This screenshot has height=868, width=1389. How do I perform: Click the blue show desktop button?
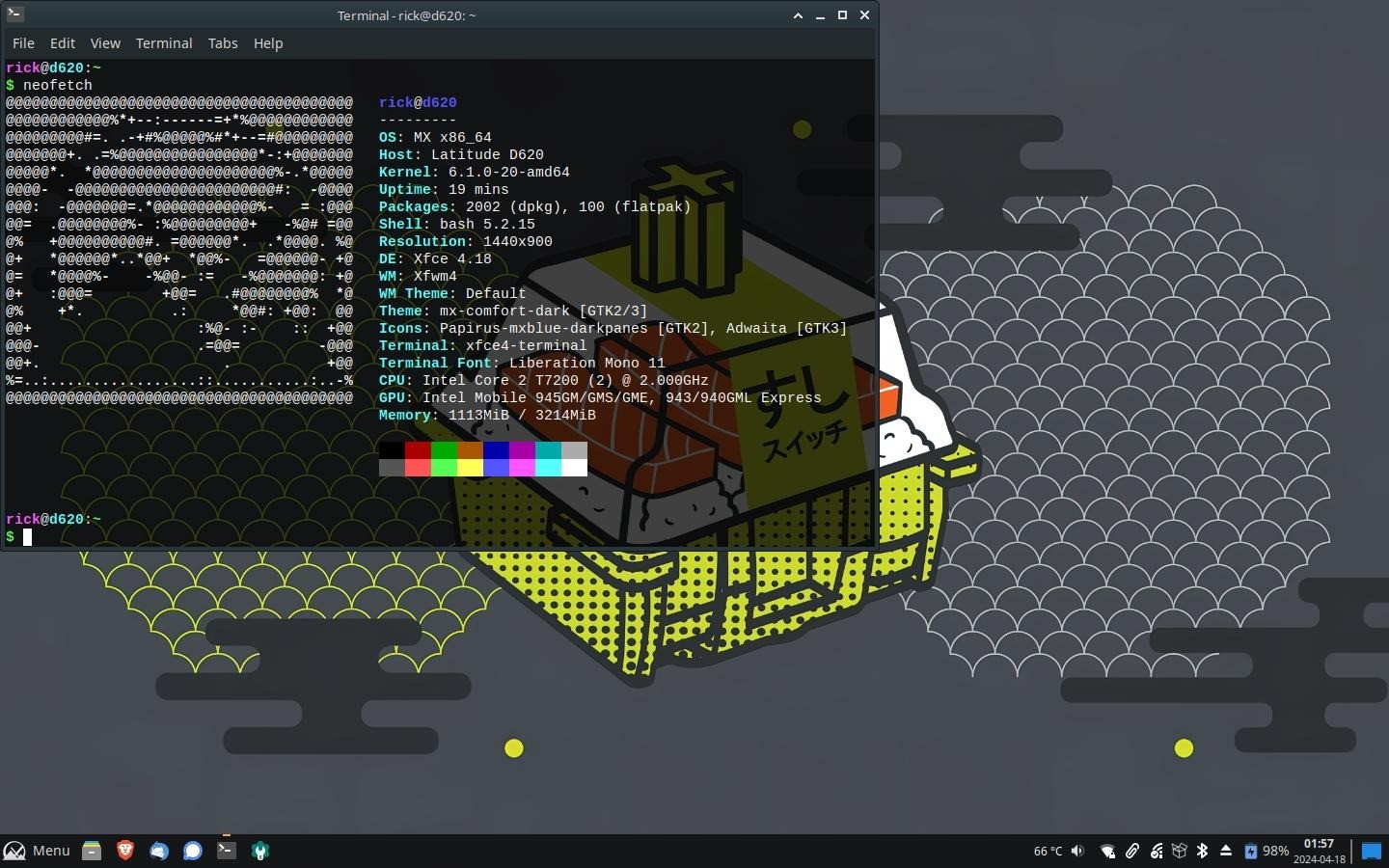click(x=1372, y=851)
